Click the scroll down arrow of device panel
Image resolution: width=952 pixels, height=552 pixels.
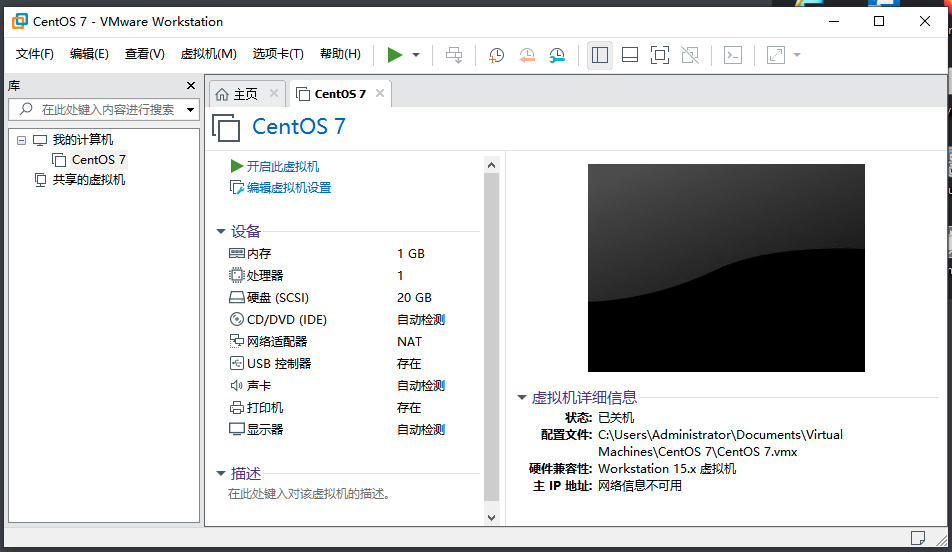tap(492, 518)
